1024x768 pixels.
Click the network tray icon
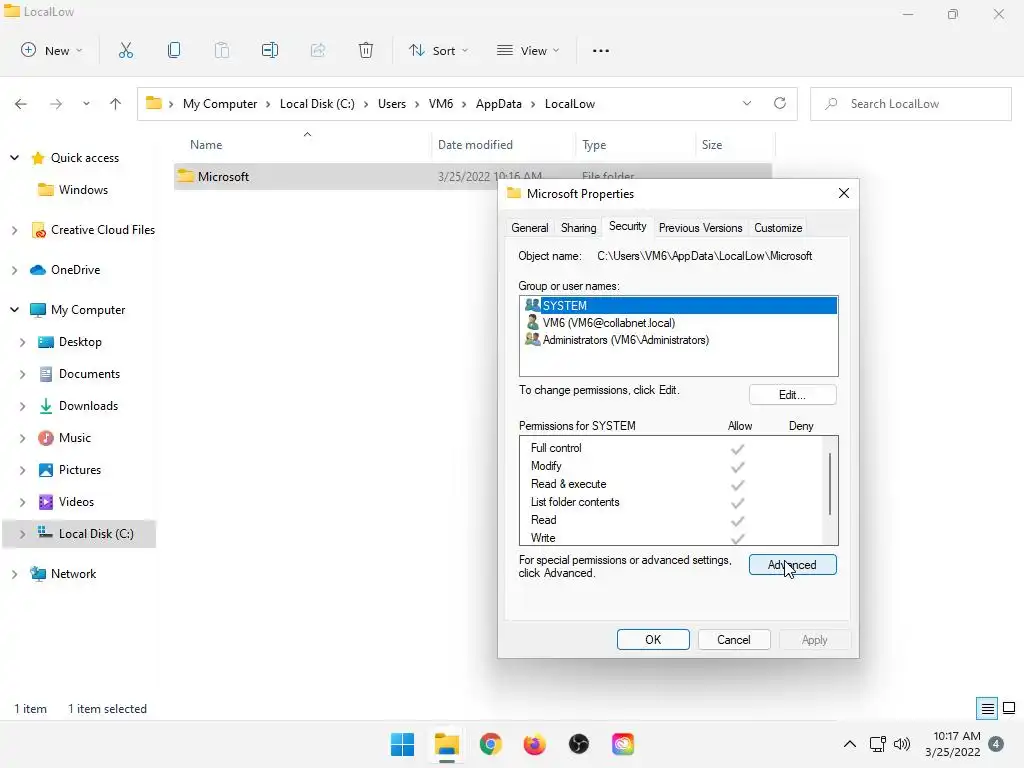(x=878, y=744)
